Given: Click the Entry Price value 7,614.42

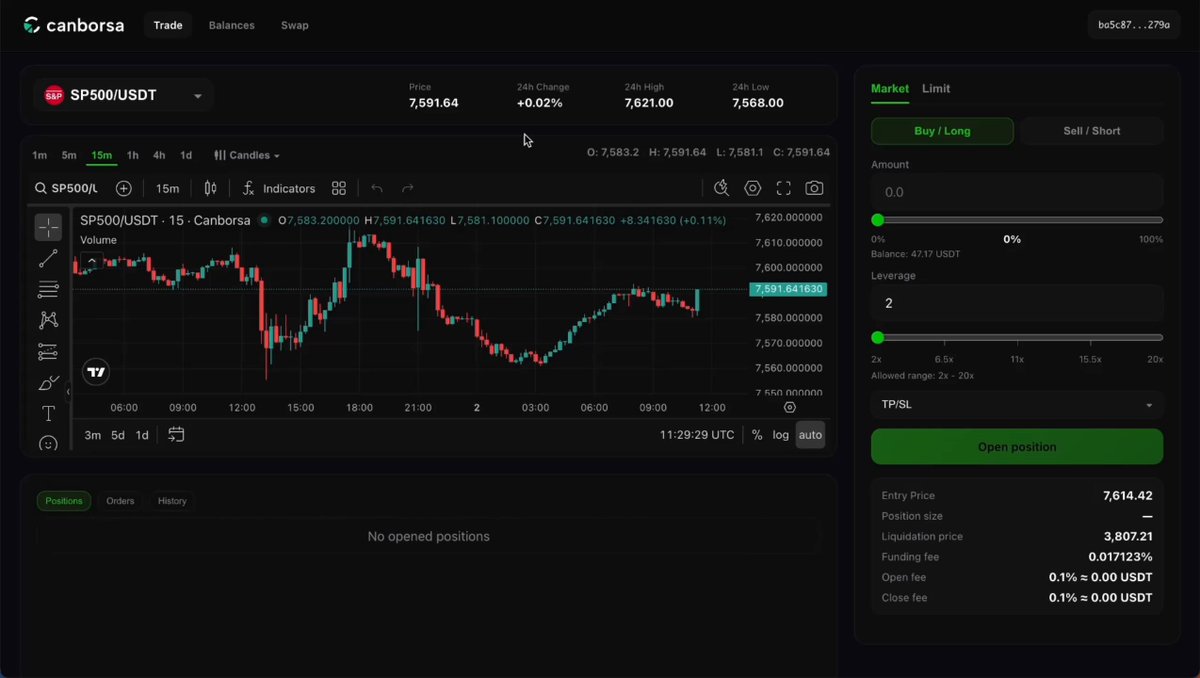Looking at the screenshot, I should [1128, 496].
